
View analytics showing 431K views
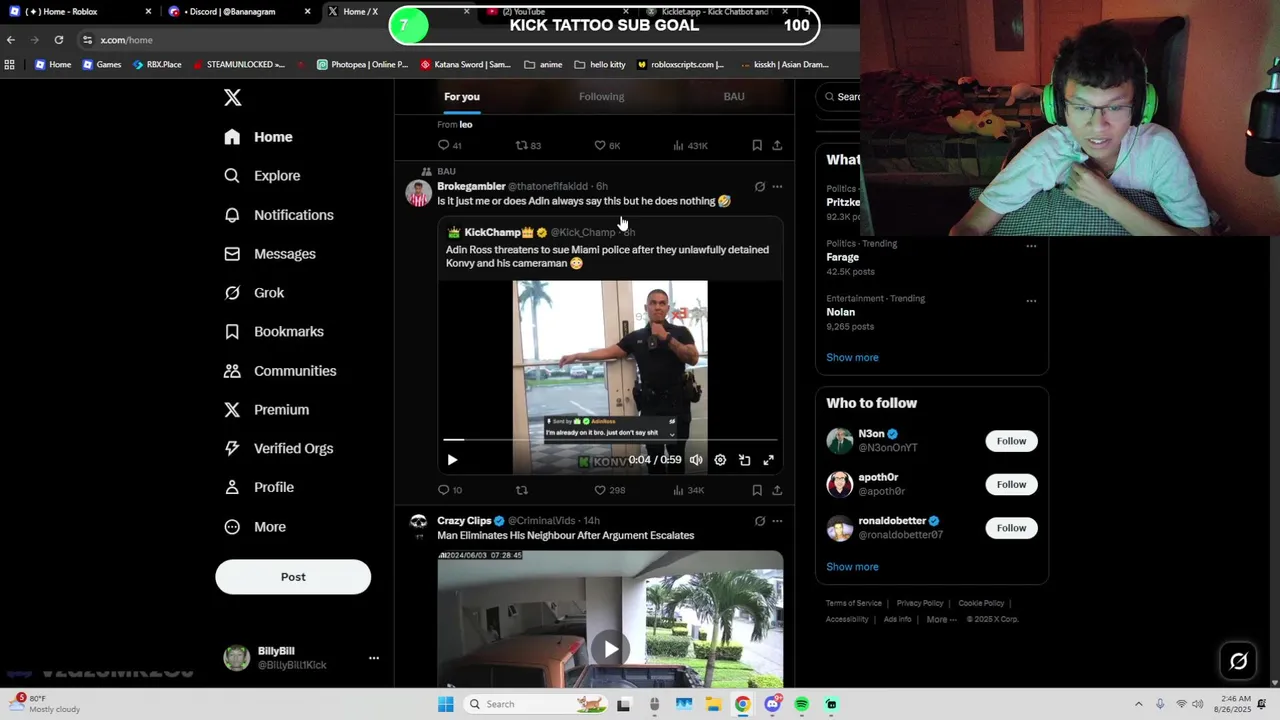pyautogui.click(x=690, y=146)
